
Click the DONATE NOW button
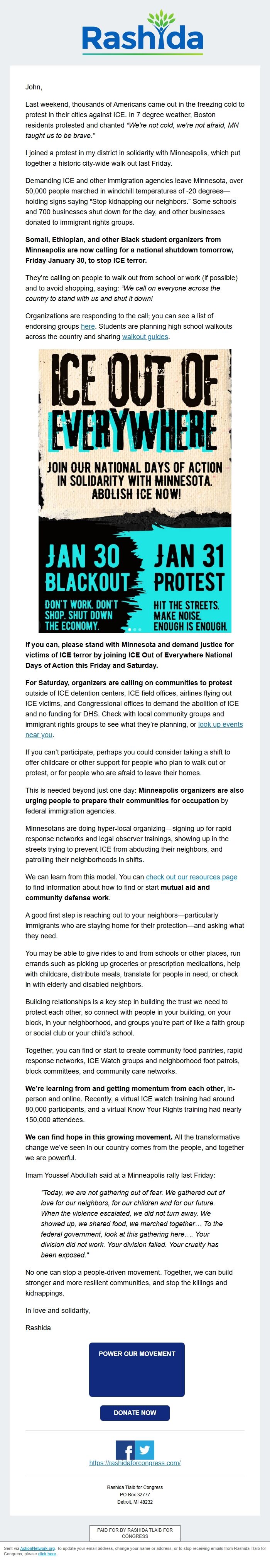tap(135, 1413)
